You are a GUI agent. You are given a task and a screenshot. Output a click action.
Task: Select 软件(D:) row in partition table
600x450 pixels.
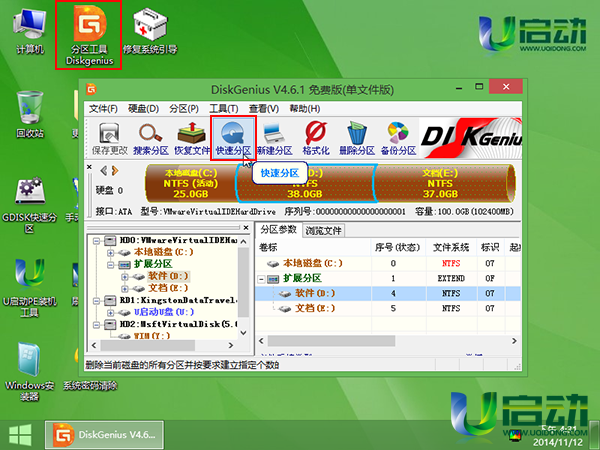(388, 293)
